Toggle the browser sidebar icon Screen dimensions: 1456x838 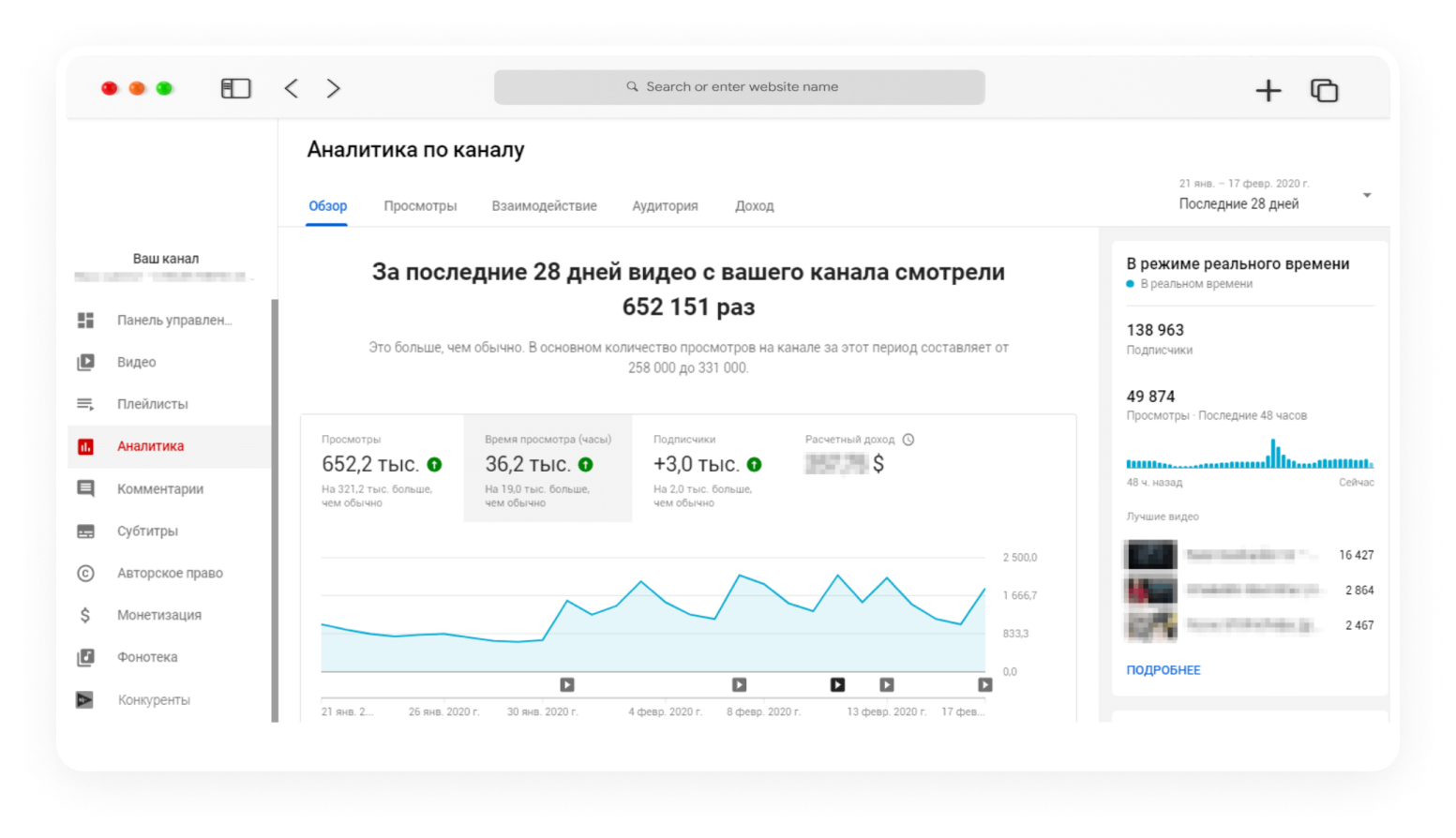click(235, 88)
